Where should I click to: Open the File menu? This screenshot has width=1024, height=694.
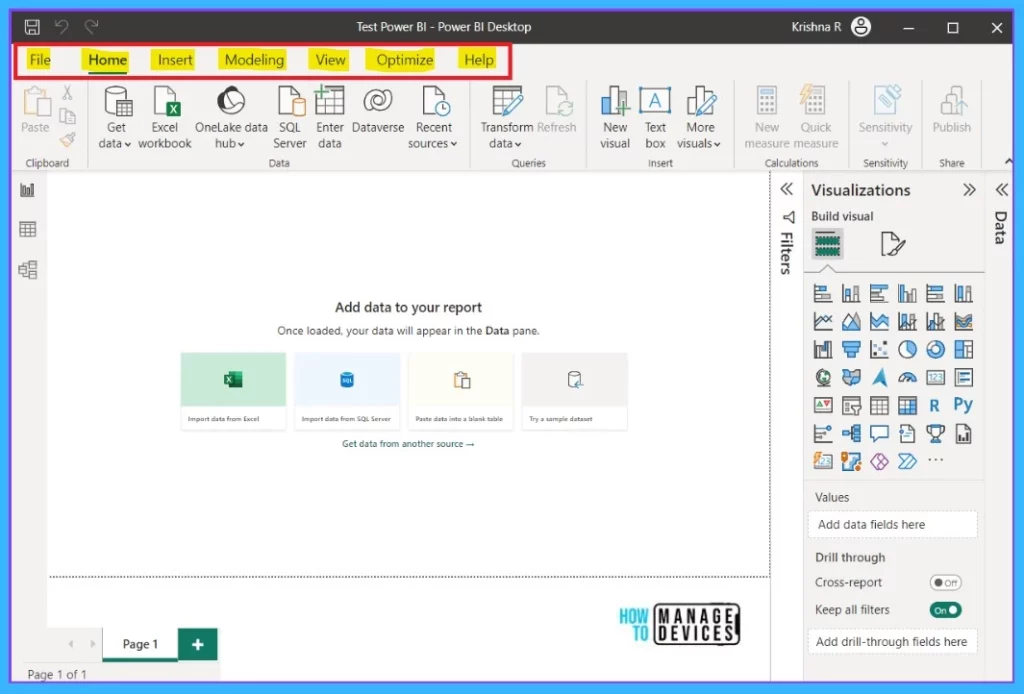pyautogui.click(x=40, y=60)
